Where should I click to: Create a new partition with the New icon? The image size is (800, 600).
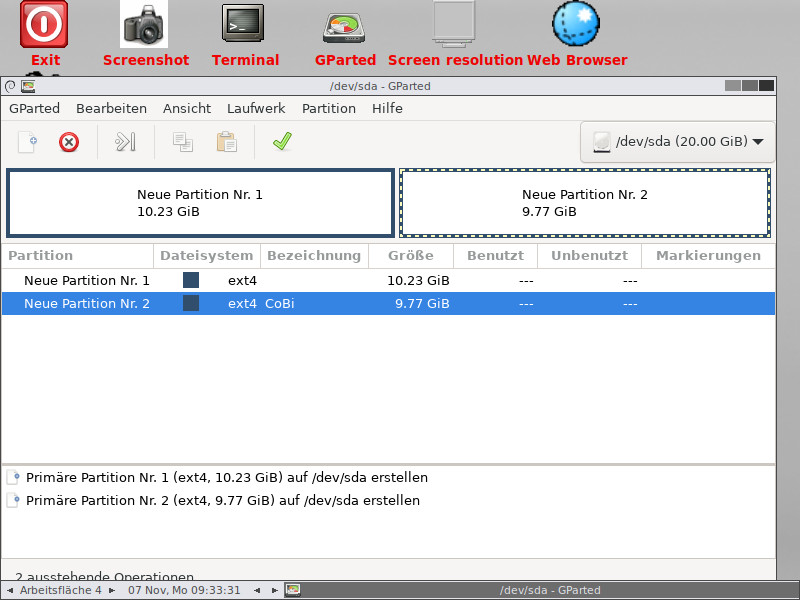(26, 142)
